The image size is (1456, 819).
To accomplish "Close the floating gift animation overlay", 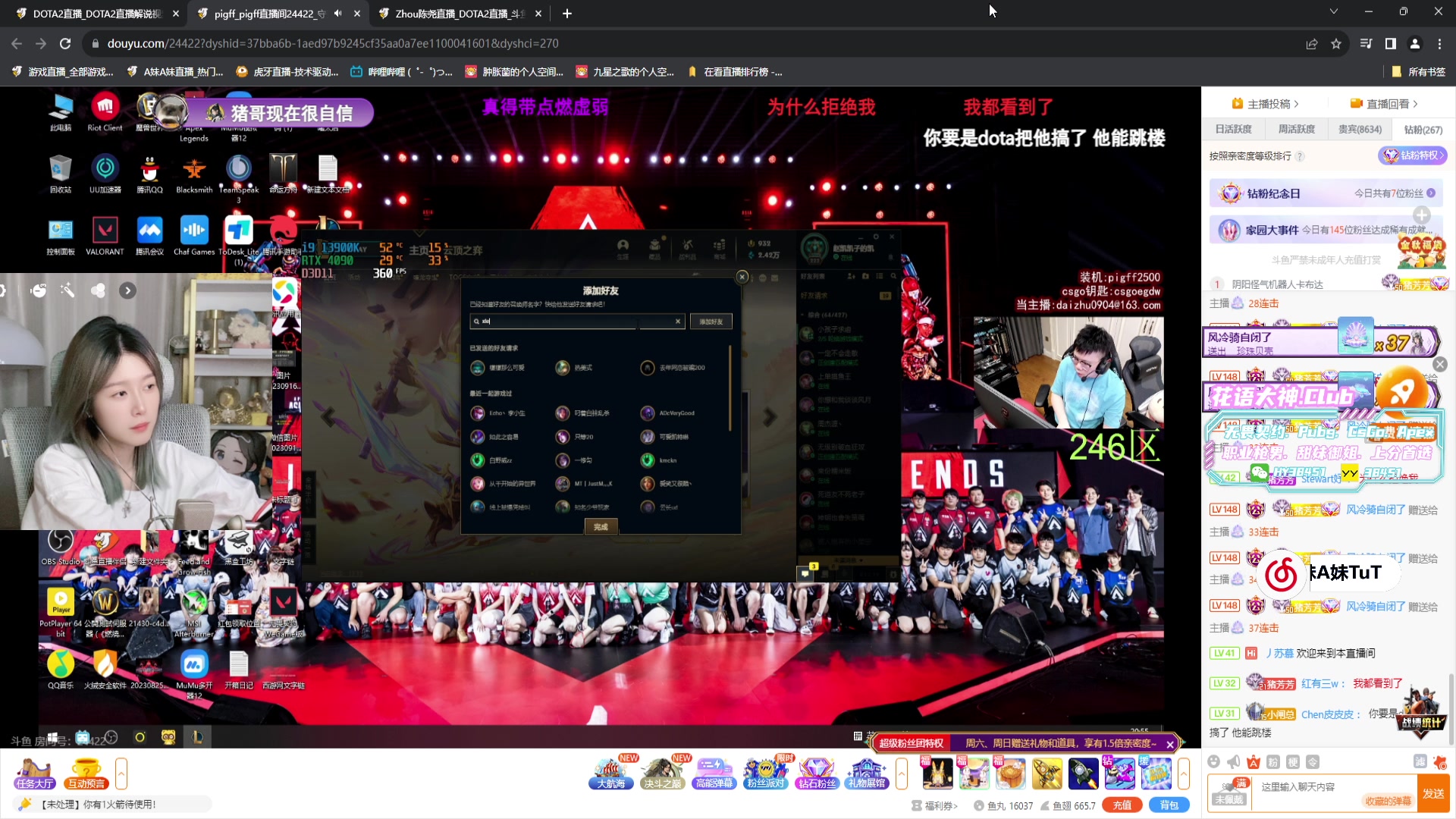I will [1440, 364].
